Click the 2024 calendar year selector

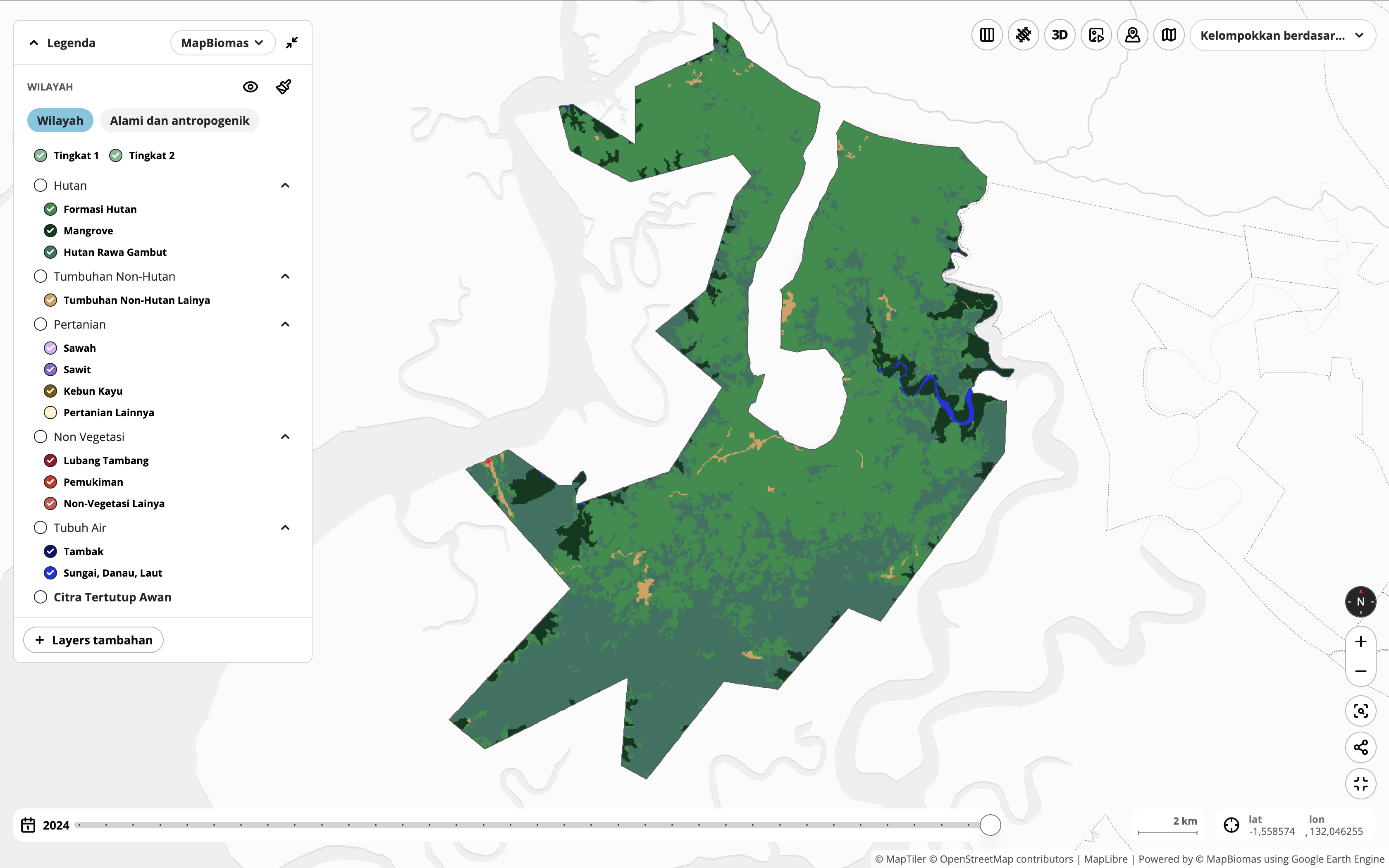coord(45,825)
